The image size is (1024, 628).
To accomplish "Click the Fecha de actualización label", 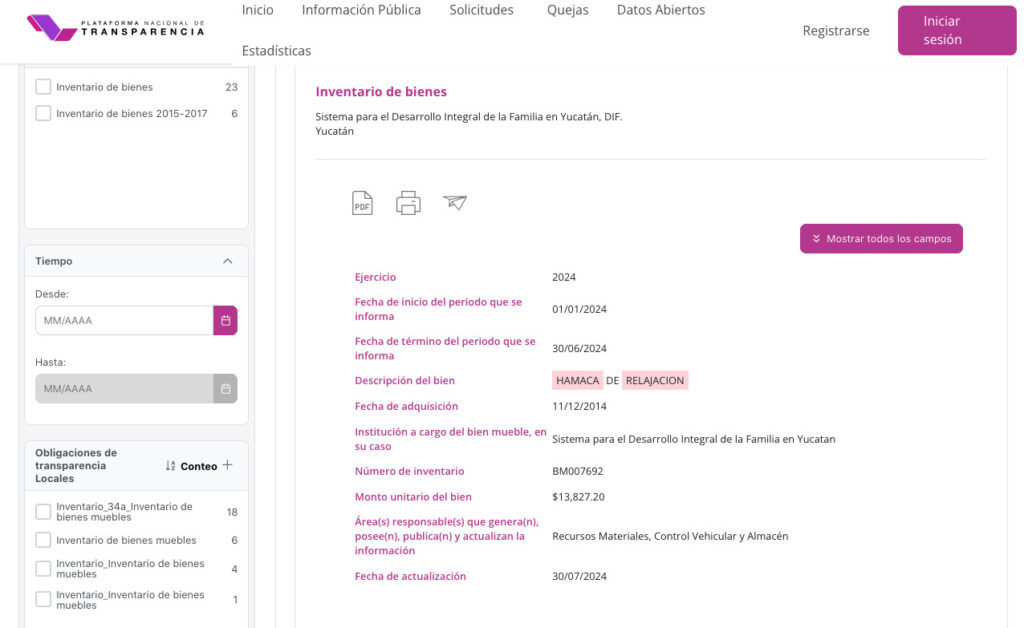I will (410, 576).
